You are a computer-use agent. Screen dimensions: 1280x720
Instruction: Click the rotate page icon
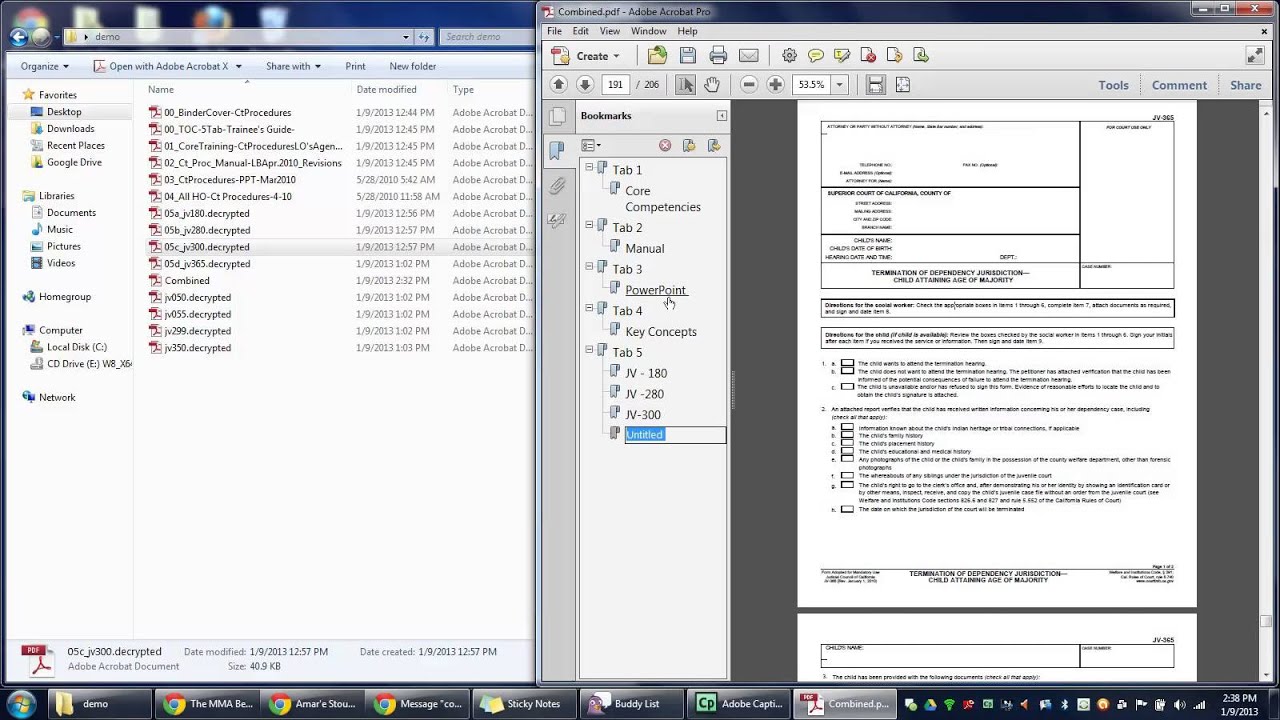[x=894, y=56]
